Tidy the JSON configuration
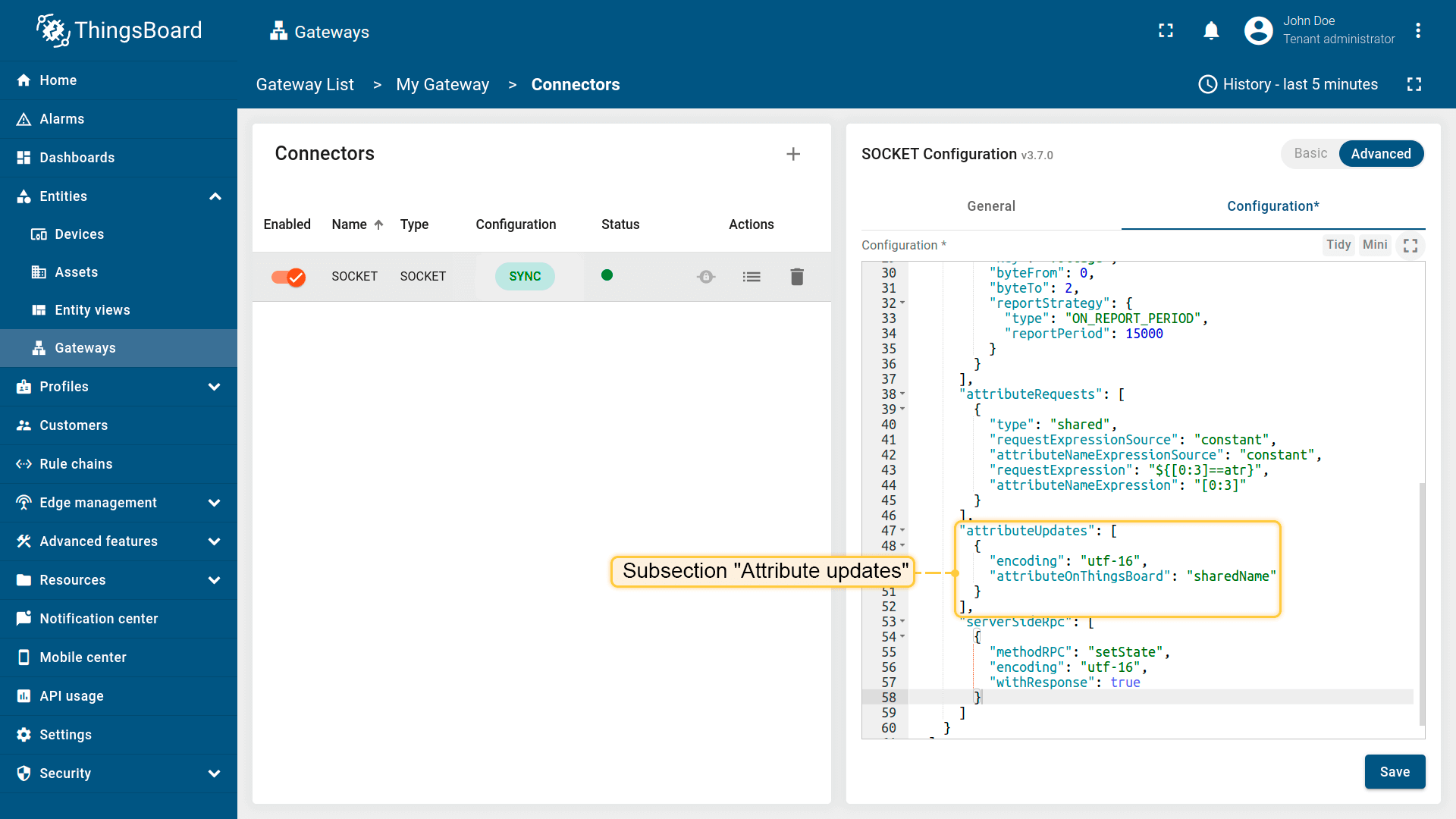Viewport: 1456px width, 819px height. tap(1338, 245)
